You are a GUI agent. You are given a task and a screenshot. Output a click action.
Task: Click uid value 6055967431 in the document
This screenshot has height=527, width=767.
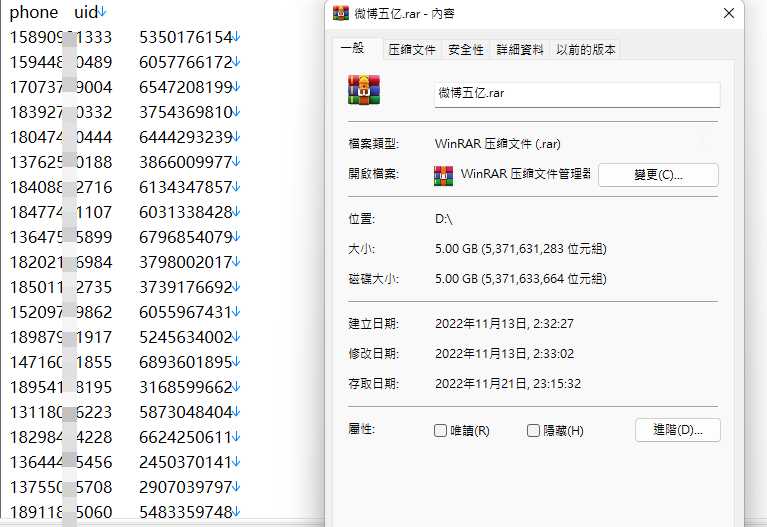point(185,312)
